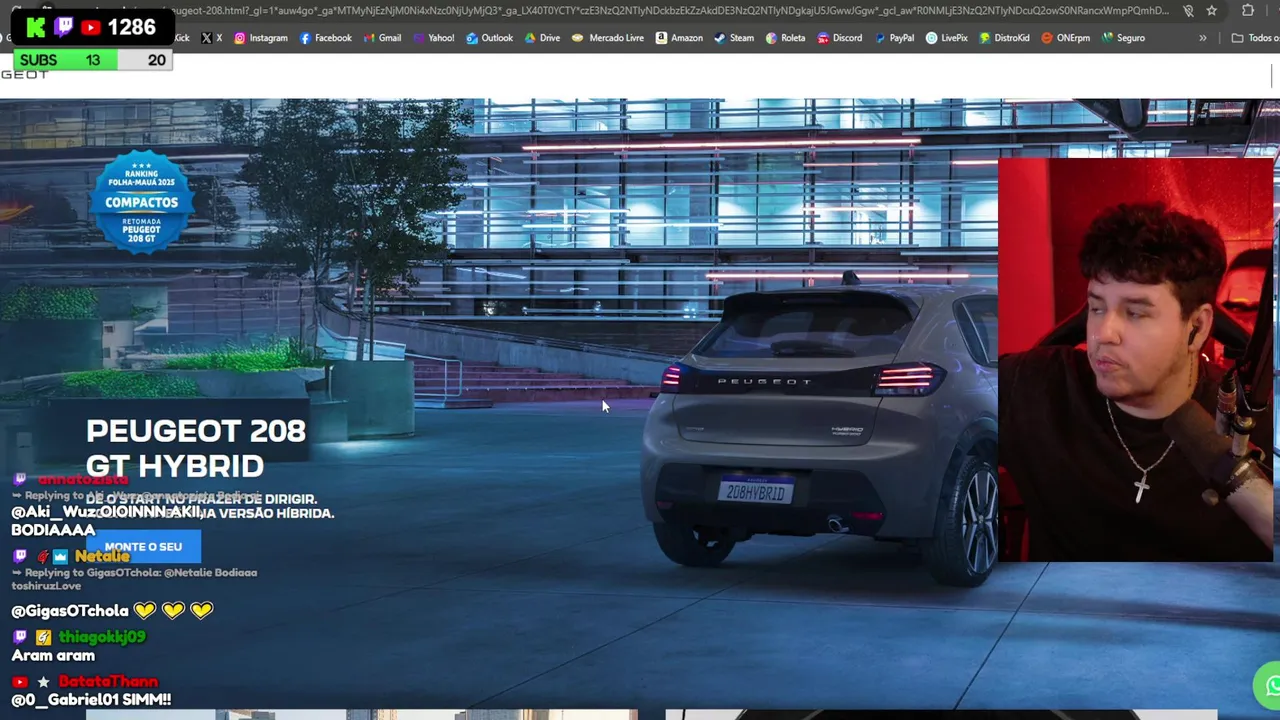Open the Yahoo! bookmark
The width and height of the screenshot is (1280, 720).
pos(433,38)
